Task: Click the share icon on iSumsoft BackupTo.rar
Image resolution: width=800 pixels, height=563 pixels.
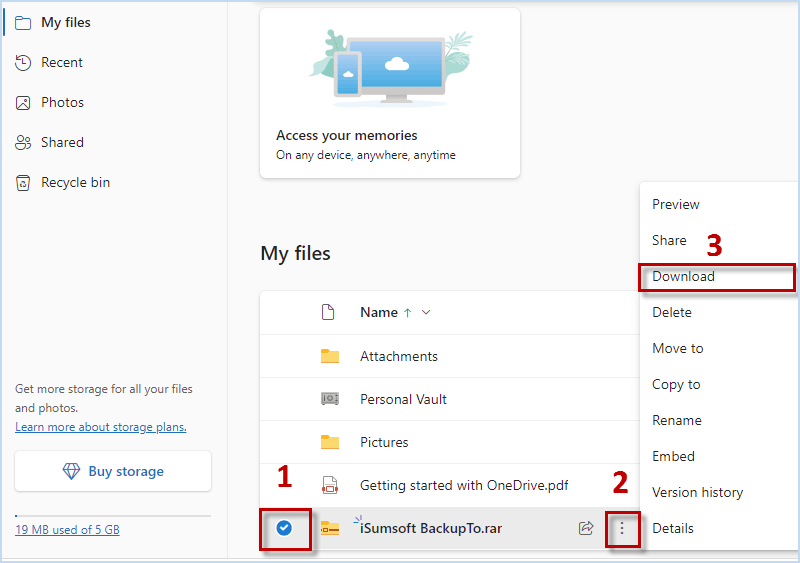Action: [586, 528]
